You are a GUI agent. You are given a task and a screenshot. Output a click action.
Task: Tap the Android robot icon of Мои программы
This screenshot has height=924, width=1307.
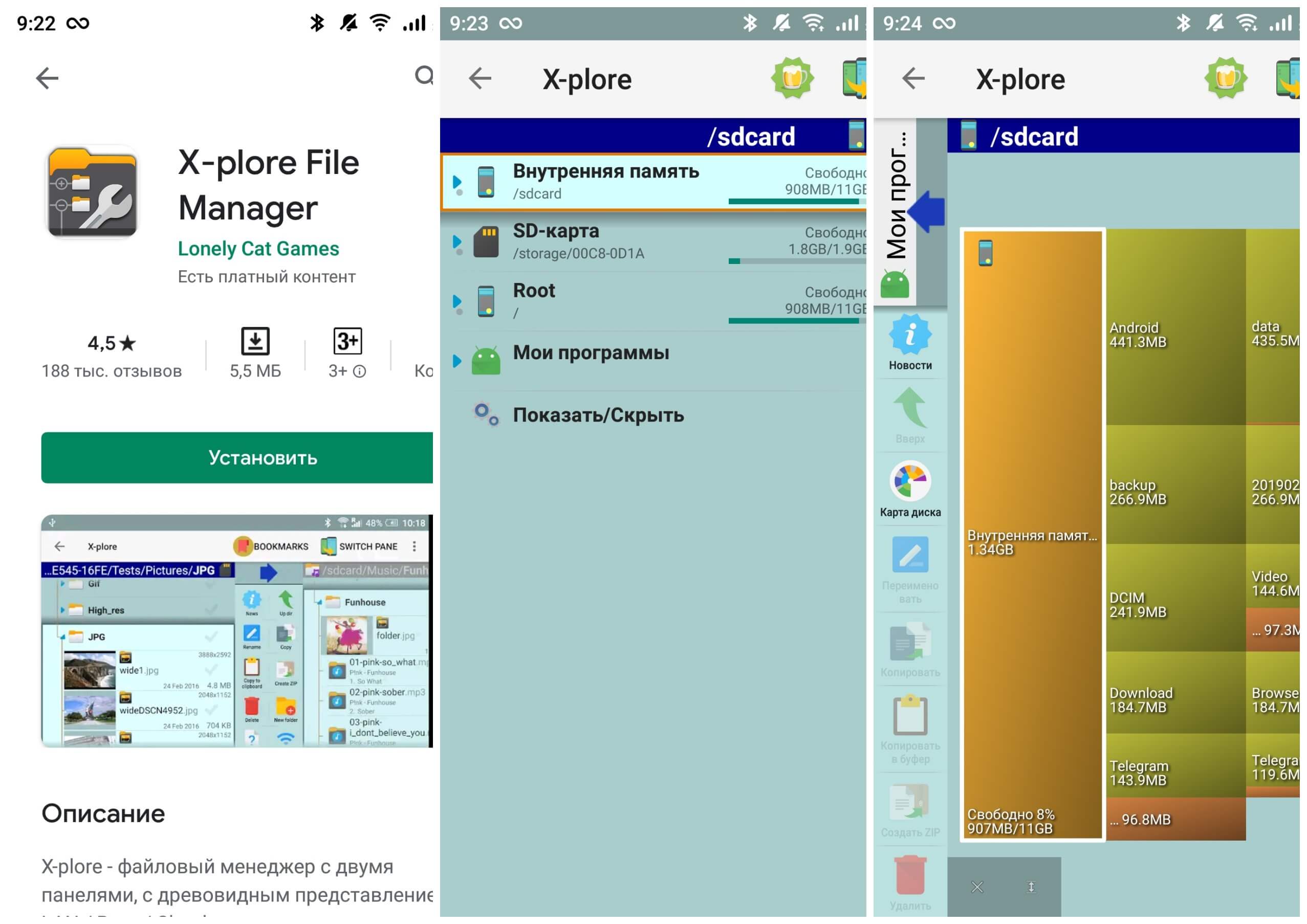coord(486,361)
